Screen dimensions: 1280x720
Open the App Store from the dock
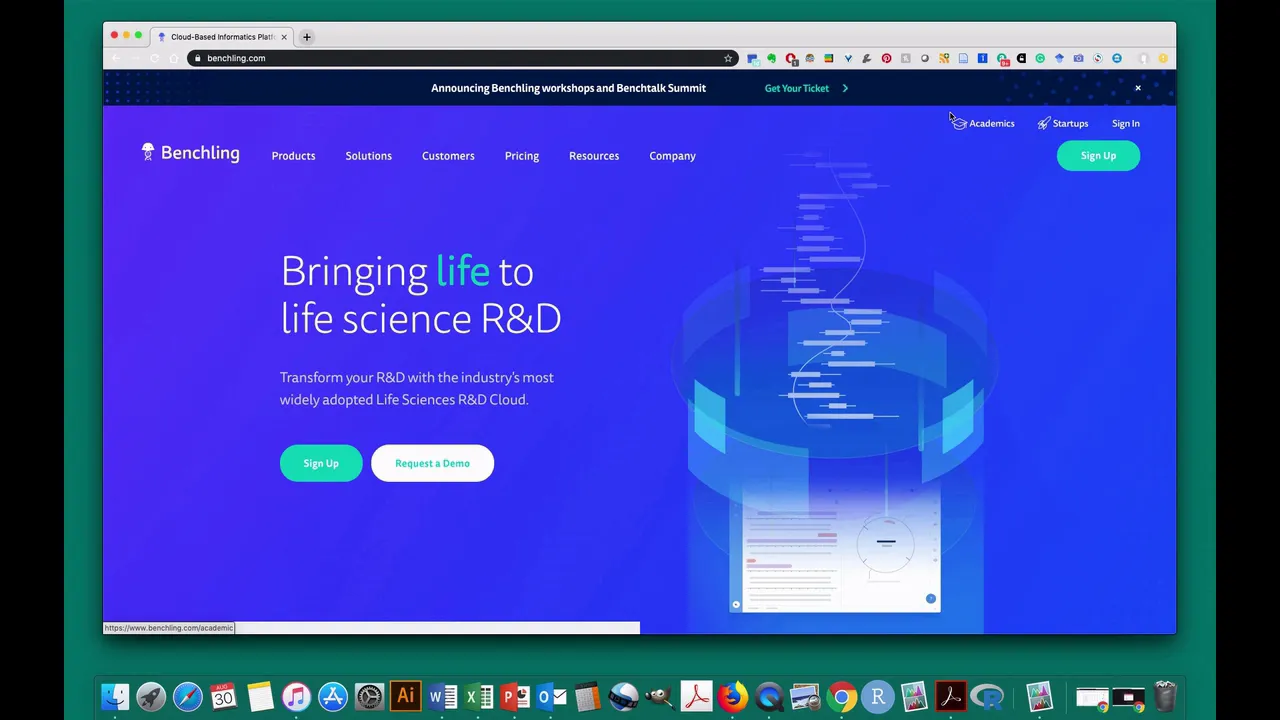click(x=333, y=696)
